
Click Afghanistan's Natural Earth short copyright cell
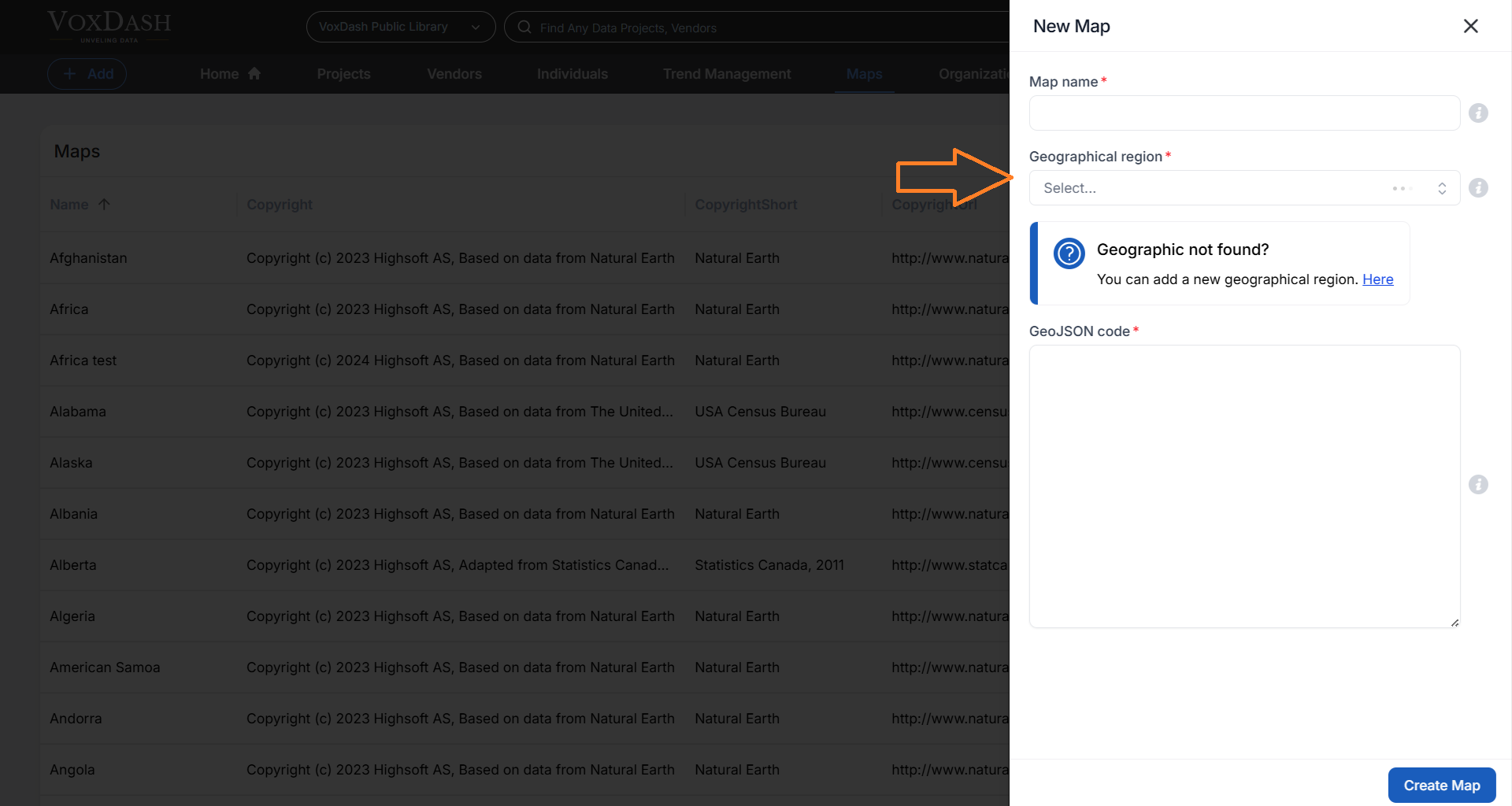pos(737,258)
